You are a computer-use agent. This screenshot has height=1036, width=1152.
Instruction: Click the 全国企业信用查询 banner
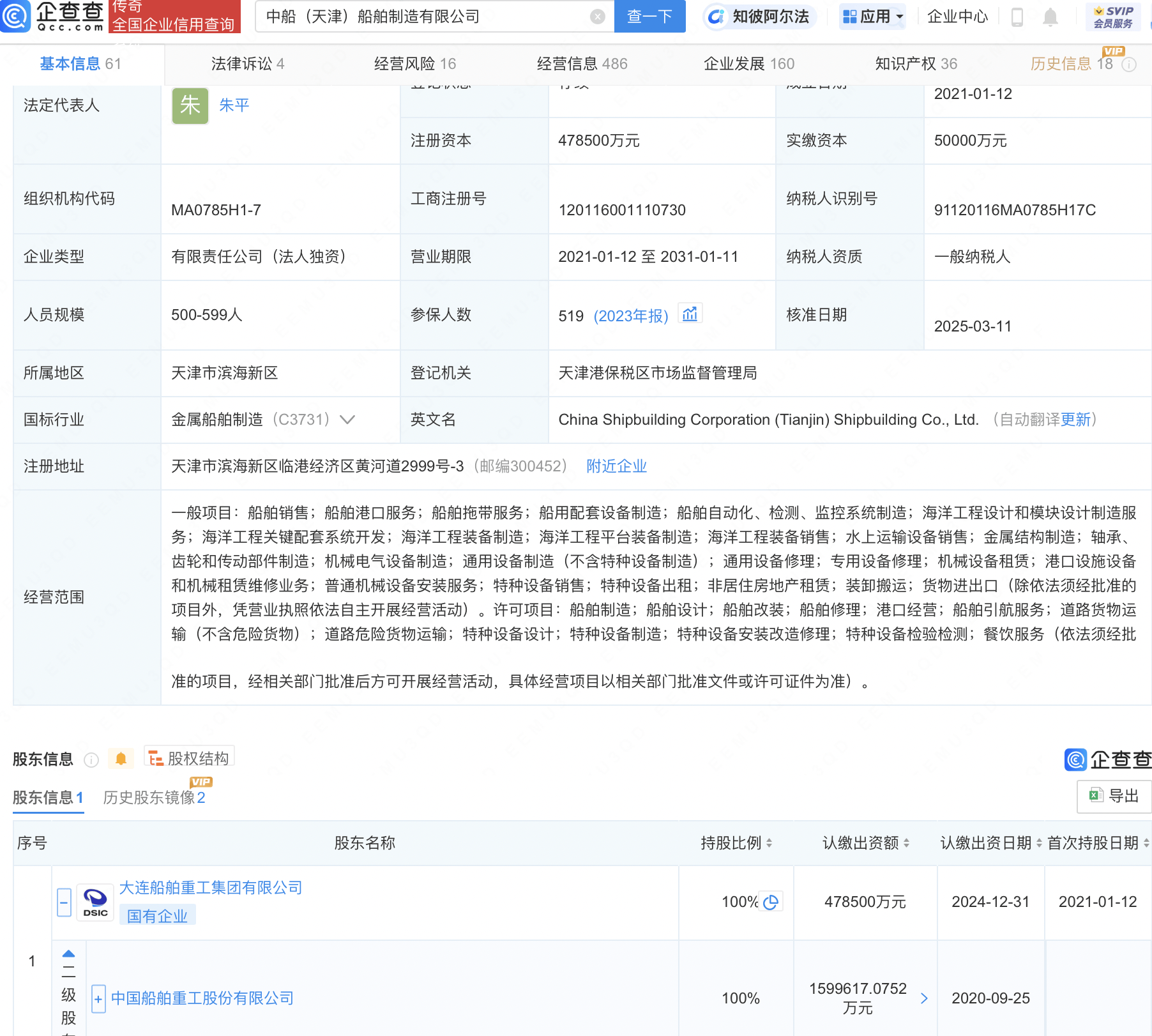(174, 17)
